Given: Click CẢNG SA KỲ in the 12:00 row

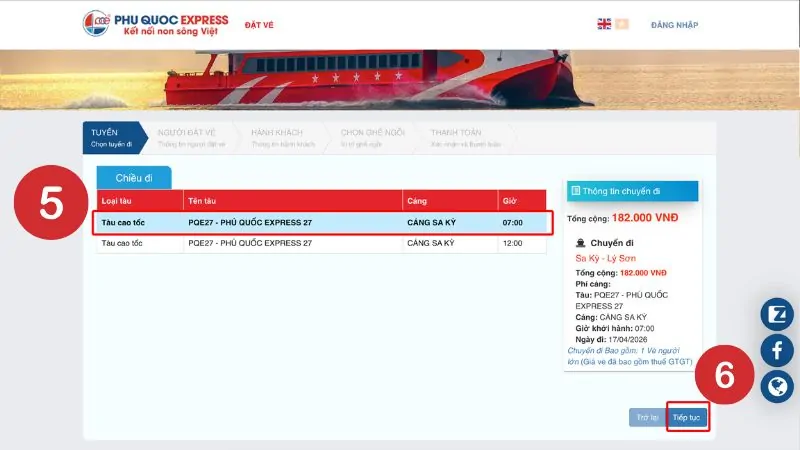Looking at the screenshot, I should [x=431, y=243].
